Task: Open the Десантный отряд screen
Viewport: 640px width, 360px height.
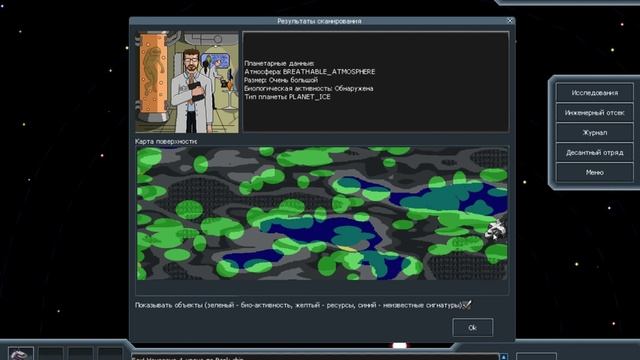Action: 594,153
